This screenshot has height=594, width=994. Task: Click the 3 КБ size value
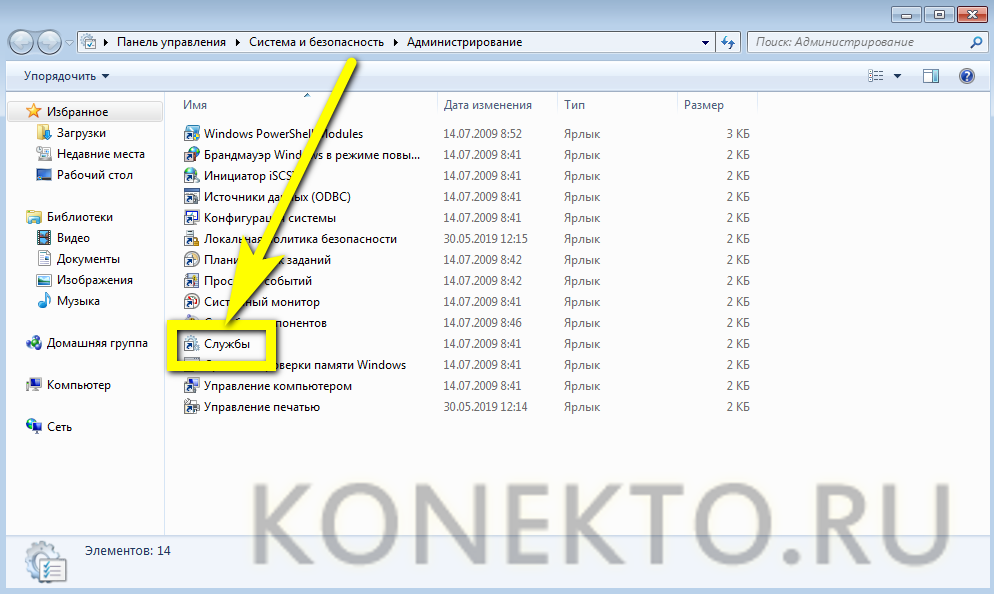pos(738,134)
